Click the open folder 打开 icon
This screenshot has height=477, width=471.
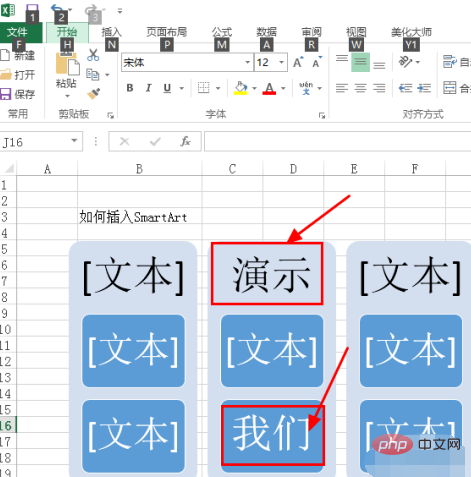tap(6, 75)
